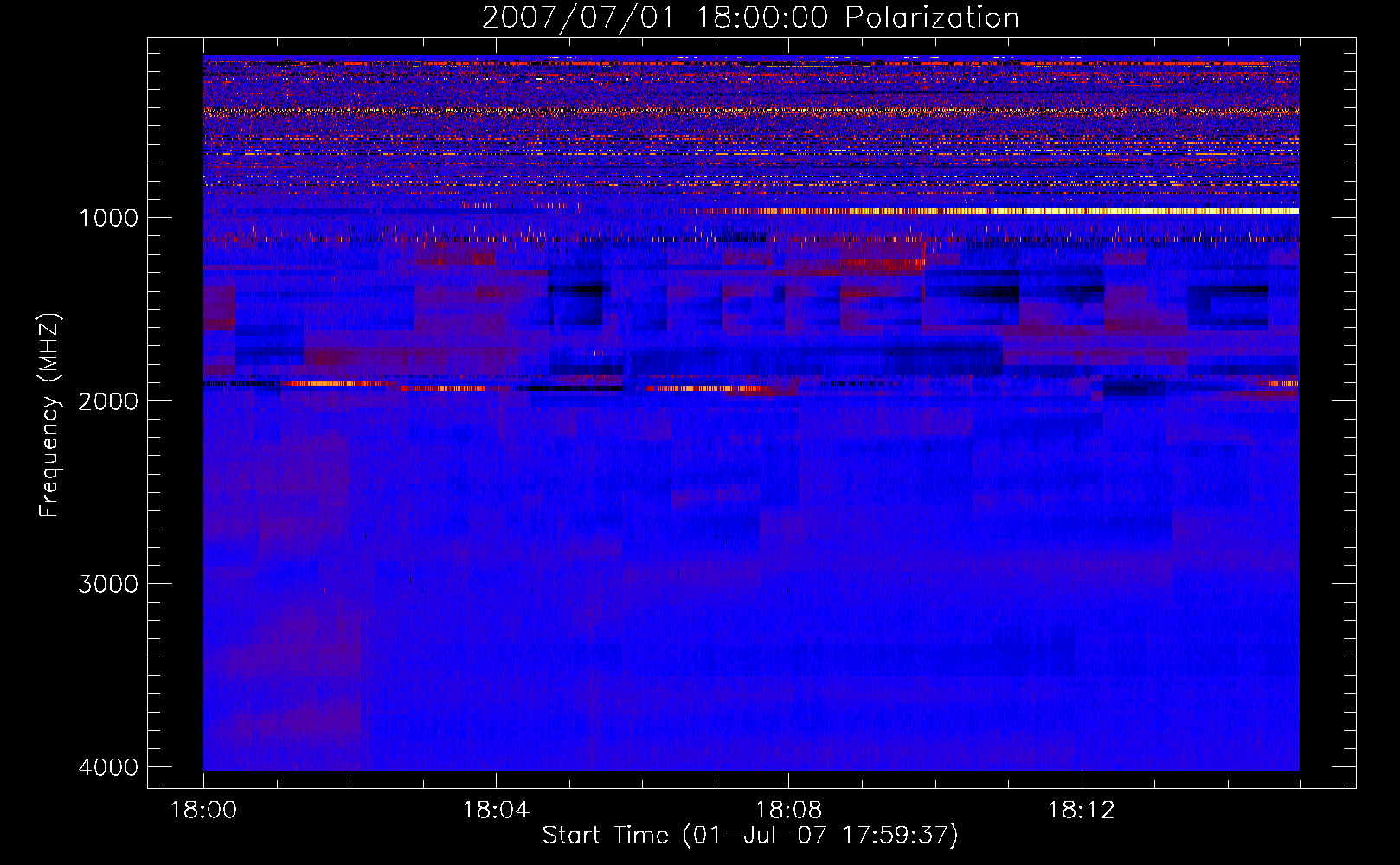
Task: Click the 18:04 time tick label
Action: pos(496,811)
